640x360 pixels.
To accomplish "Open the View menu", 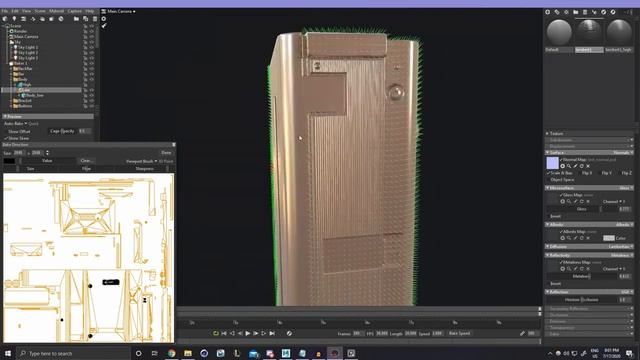I will tap(27, 11).
